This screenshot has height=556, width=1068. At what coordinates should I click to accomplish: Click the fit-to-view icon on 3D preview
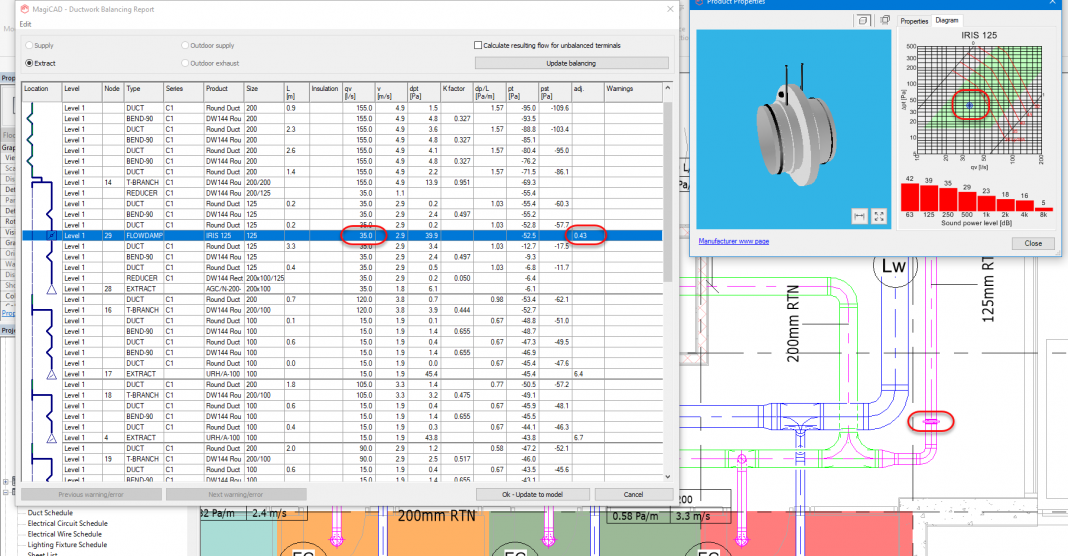(879, 215)
